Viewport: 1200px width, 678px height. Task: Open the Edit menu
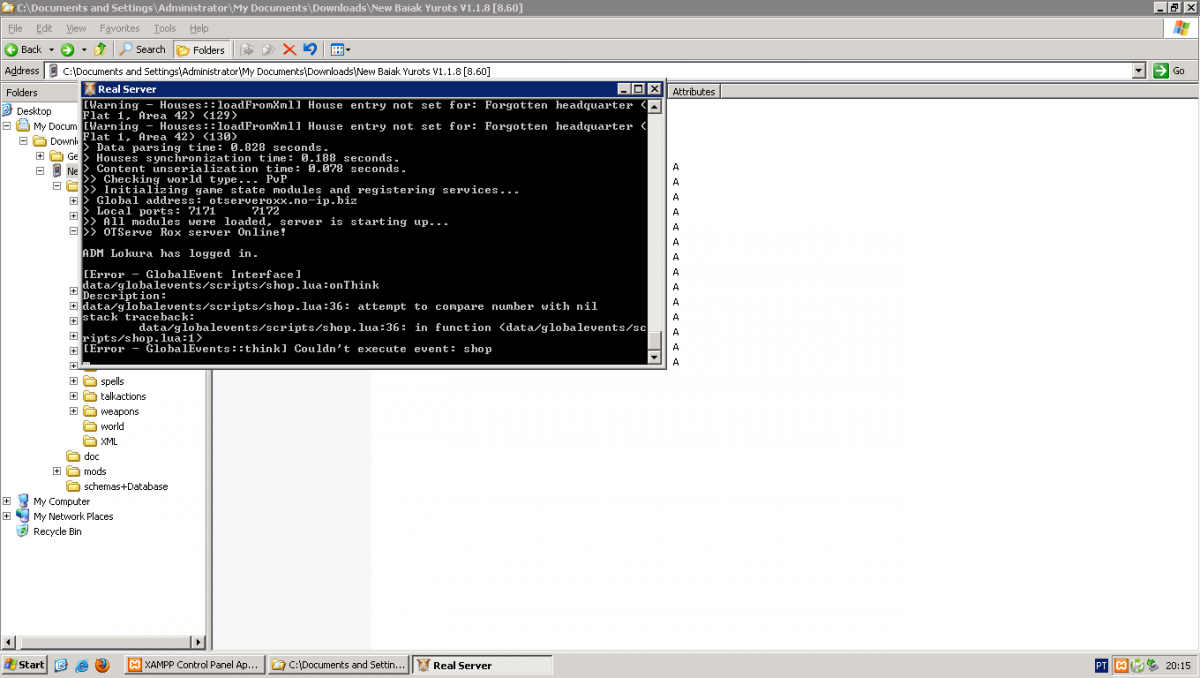pyautogui.click(x=45, y=28)
